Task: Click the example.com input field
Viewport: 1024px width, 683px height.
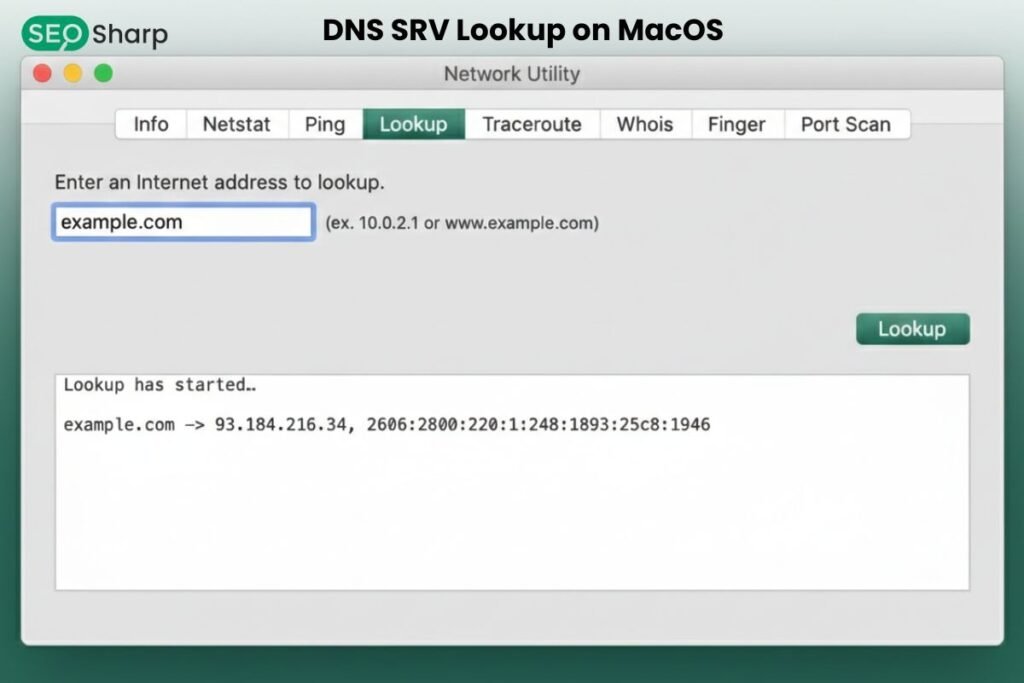Action: [182, 222]
